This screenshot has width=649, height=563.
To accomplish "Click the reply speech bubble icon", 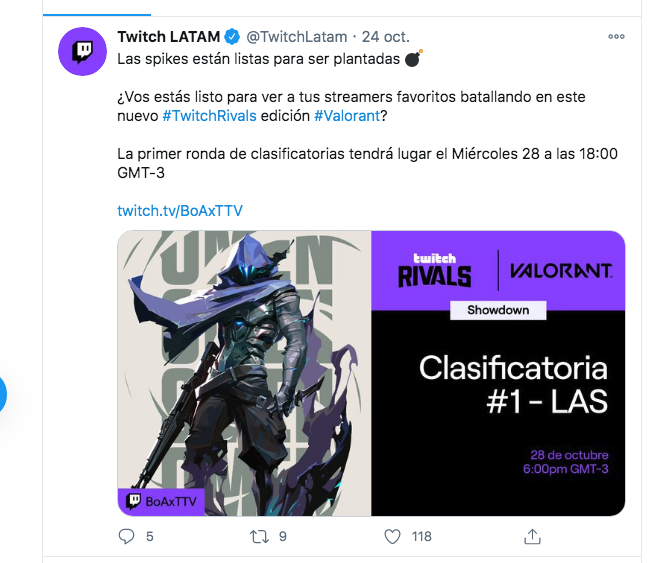I will tap(126, 537).
